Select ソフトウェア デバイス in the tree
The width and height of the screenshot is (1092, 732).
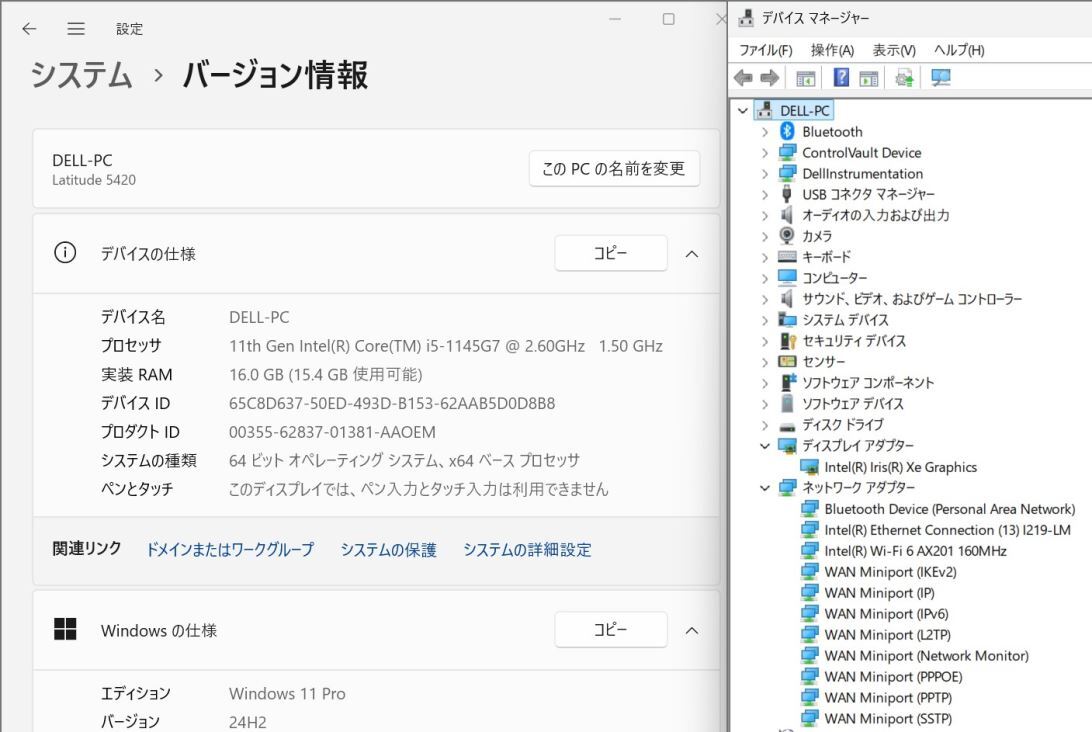coord(852,404)
